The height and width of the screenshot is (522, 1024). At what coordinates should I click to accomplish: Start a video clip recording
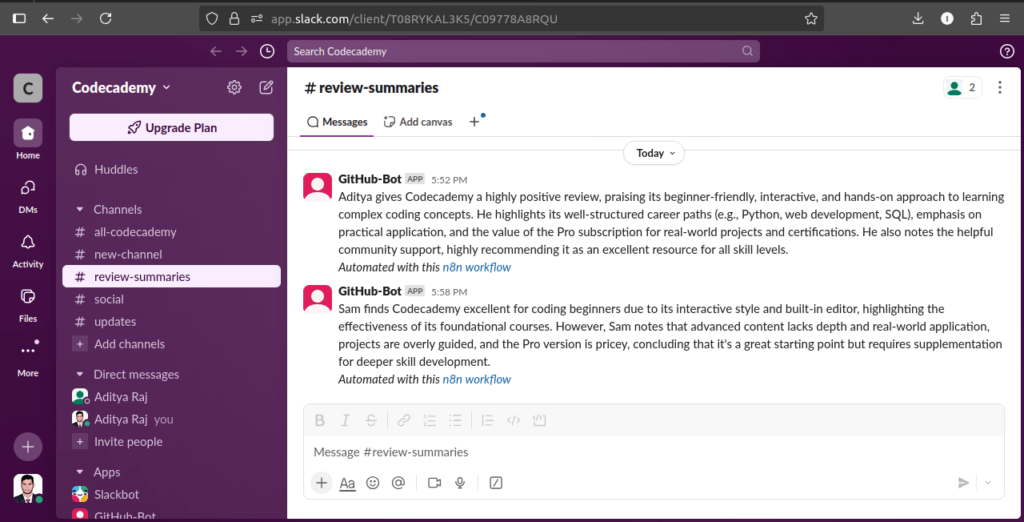(x=435, y=483)
